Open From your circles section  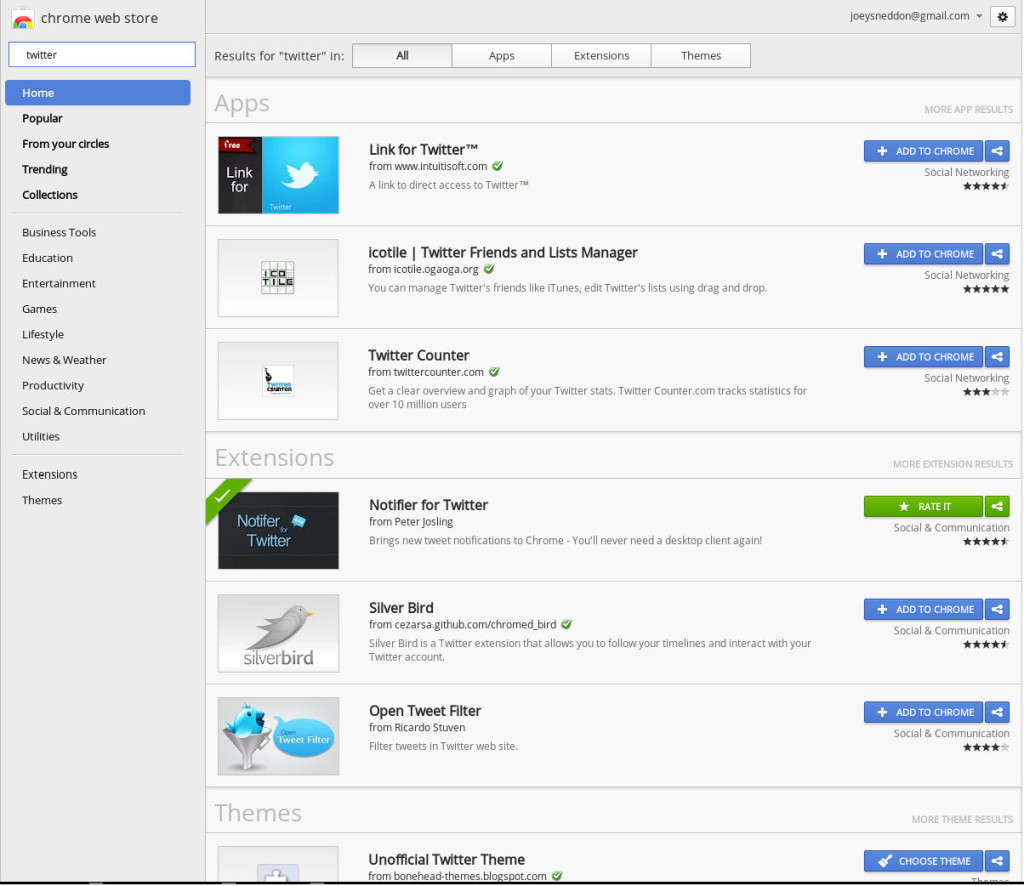(x=65, y=144)
